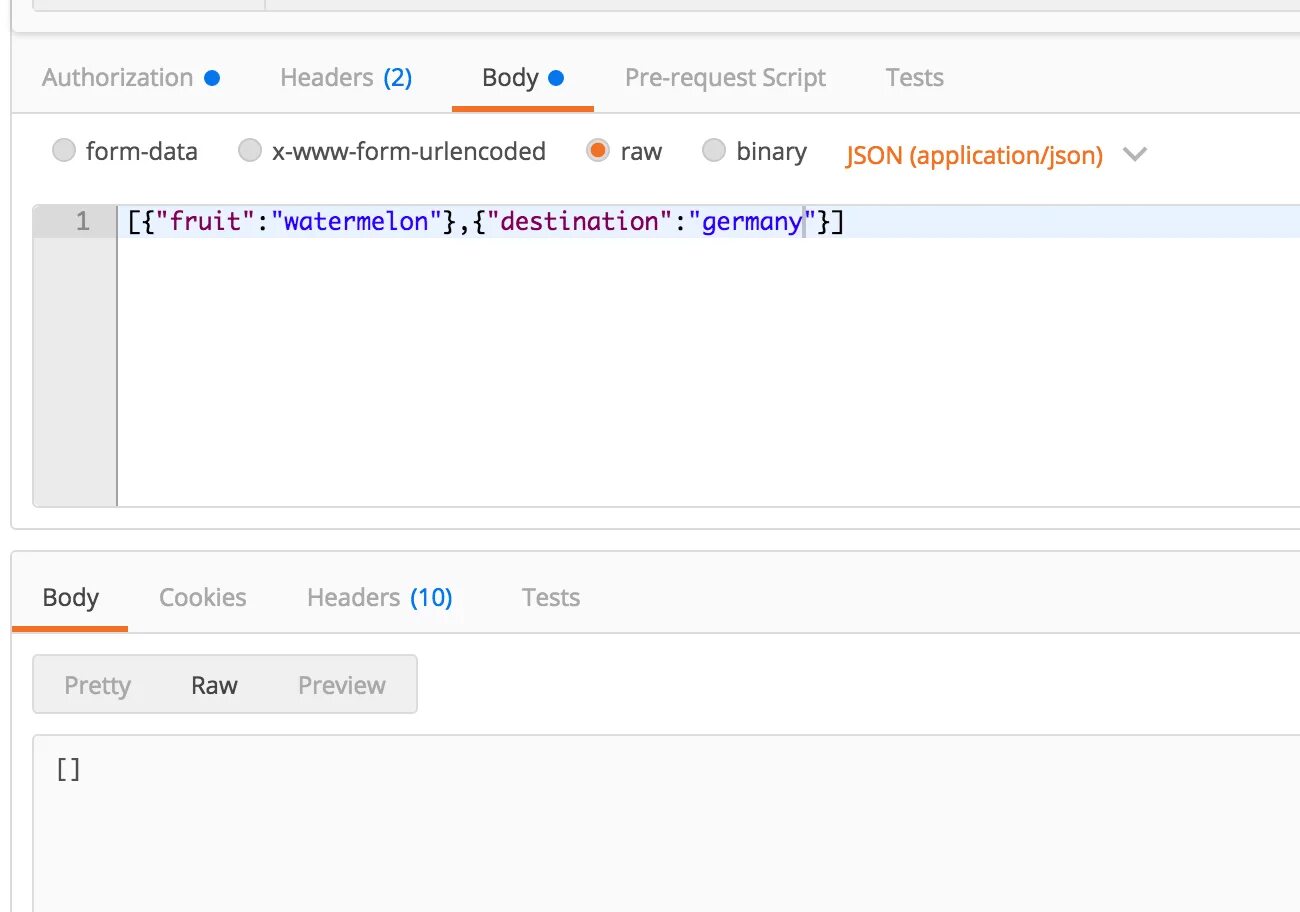Screen dimensions: 1300x912
Task: Show the response Body tab
Action: [70, 598]
